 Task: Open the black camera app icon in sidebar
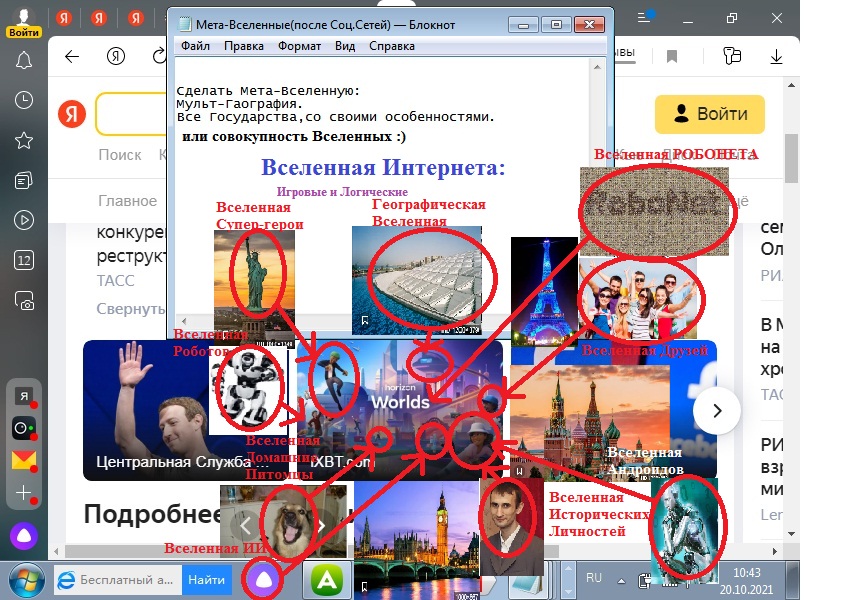(x=24, y=428)
